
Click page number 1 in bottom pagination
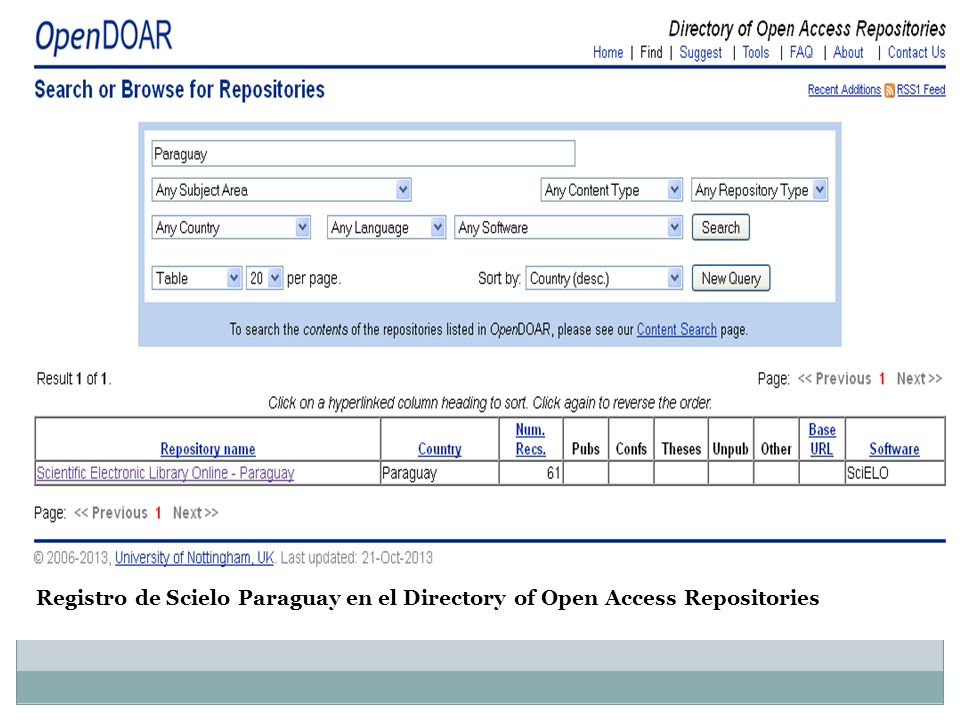tap(159, 513)
